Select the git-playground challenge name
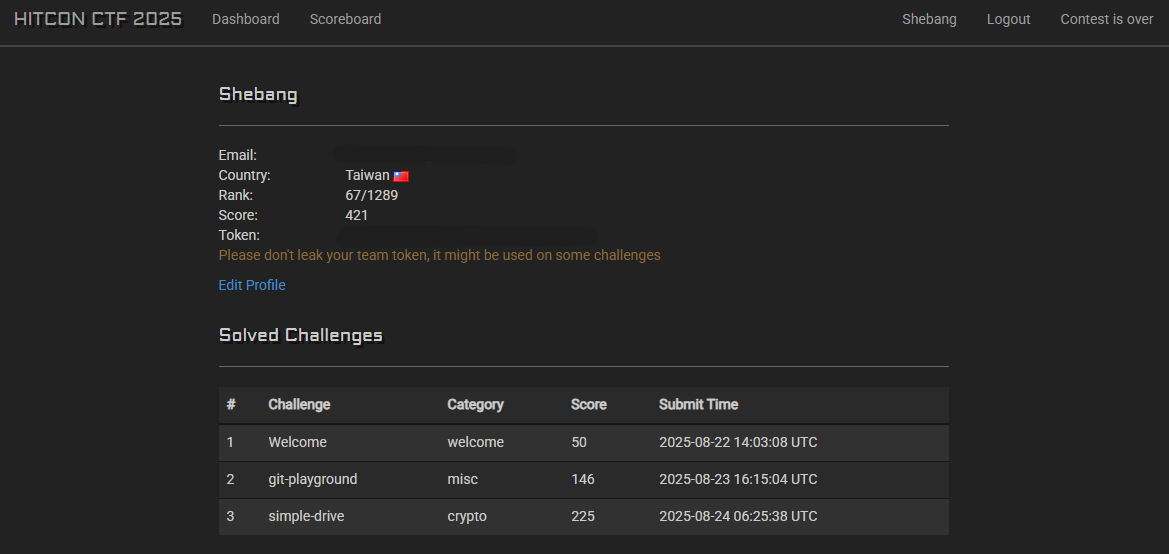This screenshot has width=1169, height=554. [x=312, y=479]
